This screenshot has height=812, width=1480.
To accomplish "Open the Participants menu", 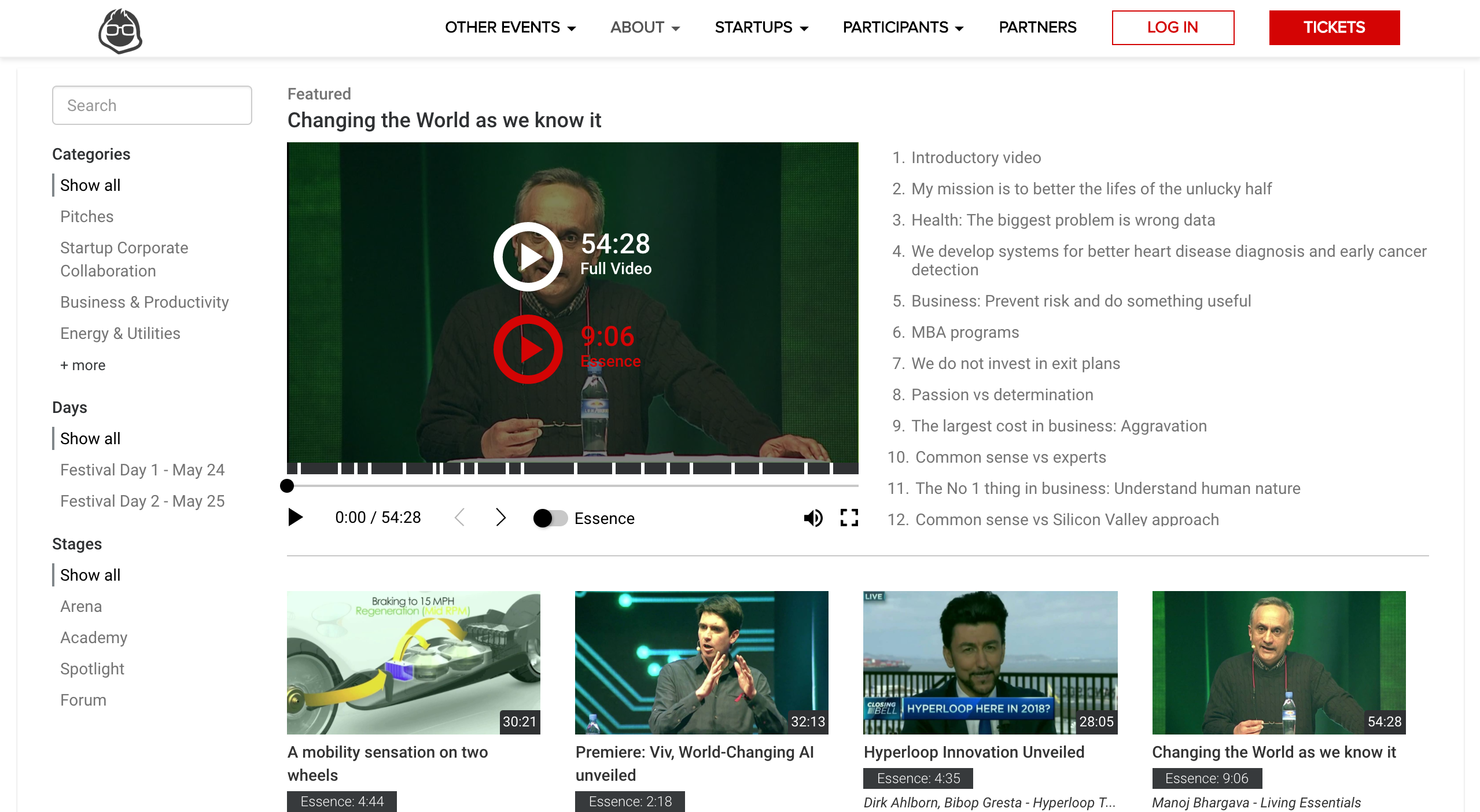I will pyautogui.click(x=903, y=27).
